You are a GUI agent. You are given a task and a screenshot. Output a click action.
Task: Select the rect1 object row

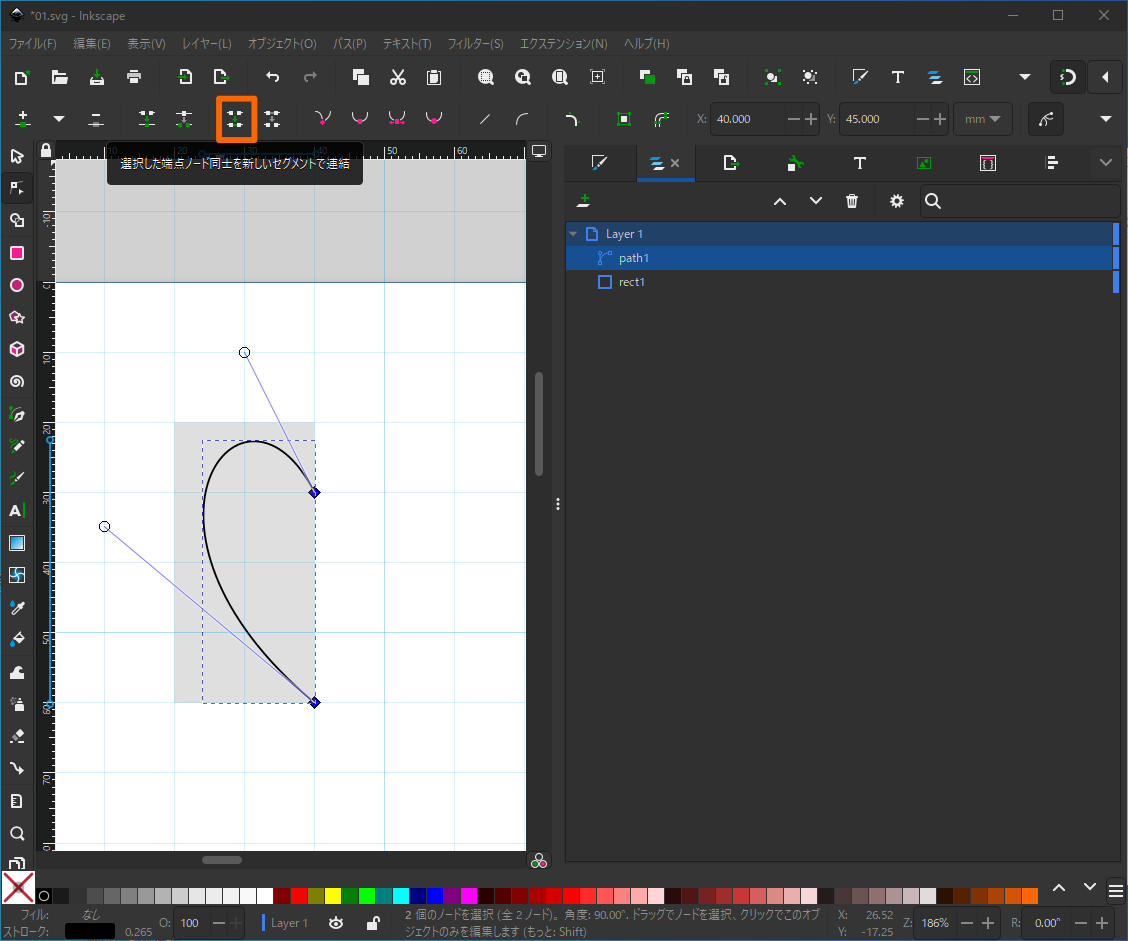point(840,282)
